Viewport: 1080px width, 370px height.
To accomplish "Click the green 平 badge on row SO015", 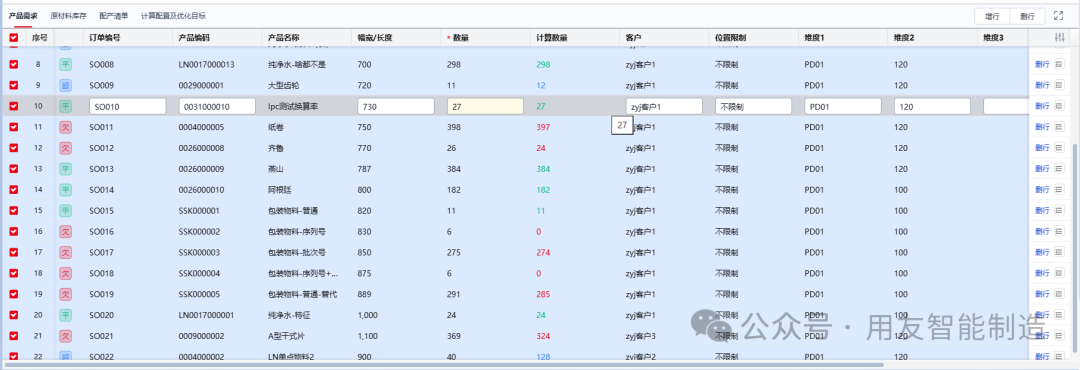I will point(65,211).
